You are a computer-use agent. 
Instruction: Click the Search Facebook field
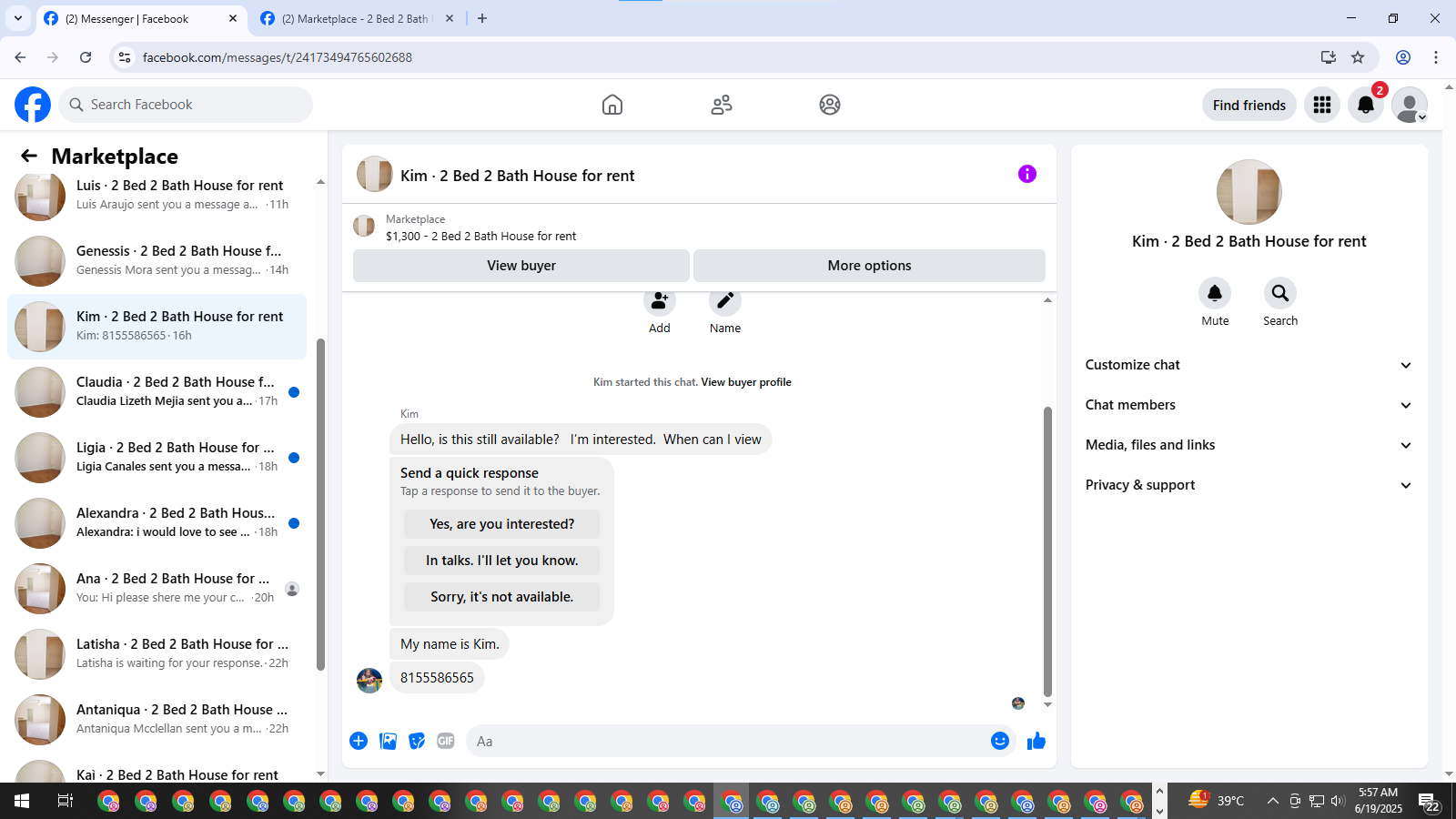click(186, 105)
